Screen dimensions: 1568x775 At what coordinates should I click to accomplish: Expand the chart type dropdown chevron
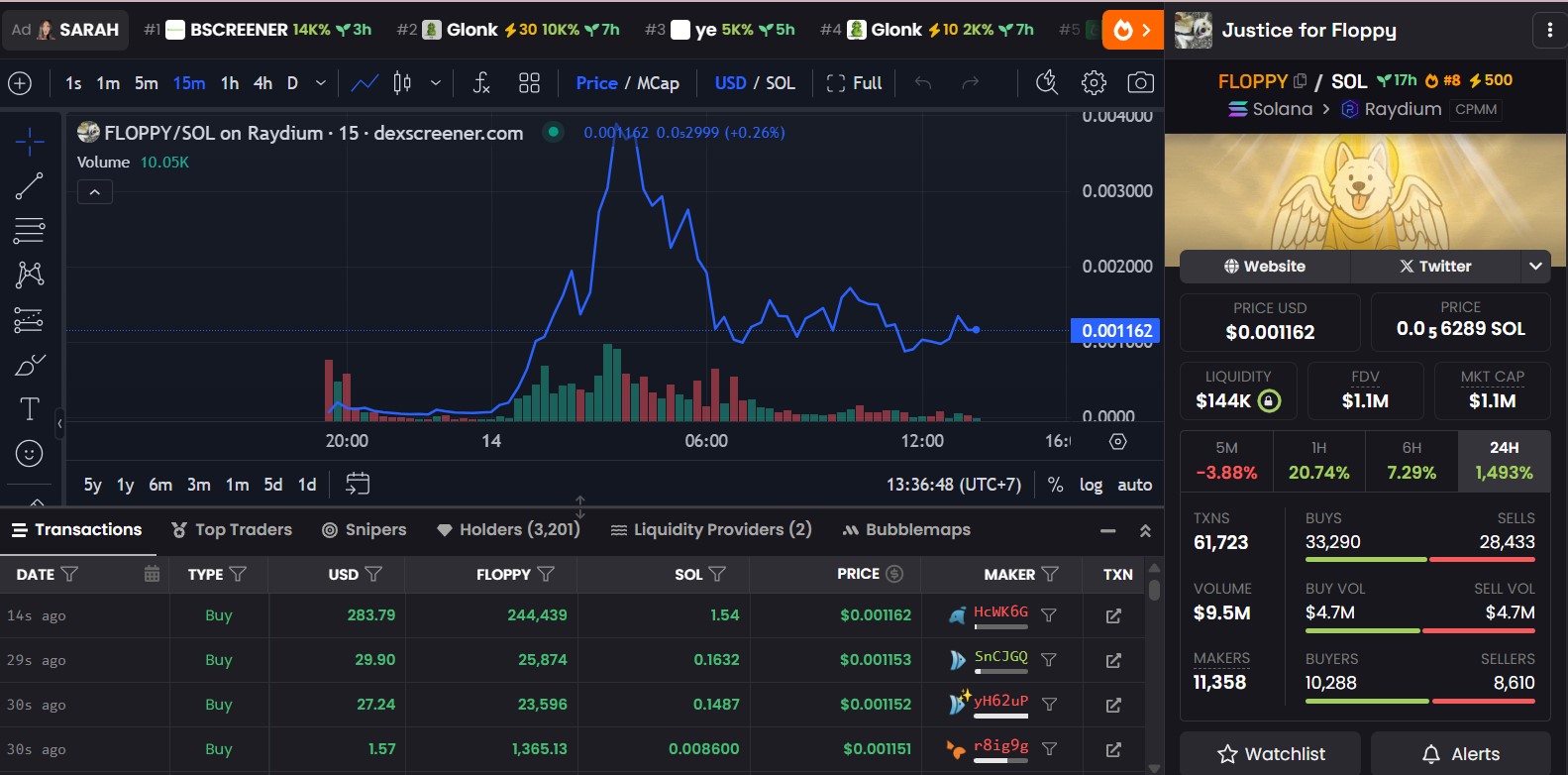pos(436,83)
